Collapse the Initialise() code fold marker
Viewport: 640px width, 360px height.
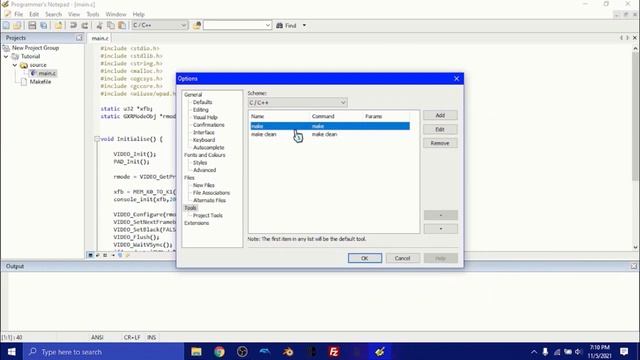click(x=97, y=139)
